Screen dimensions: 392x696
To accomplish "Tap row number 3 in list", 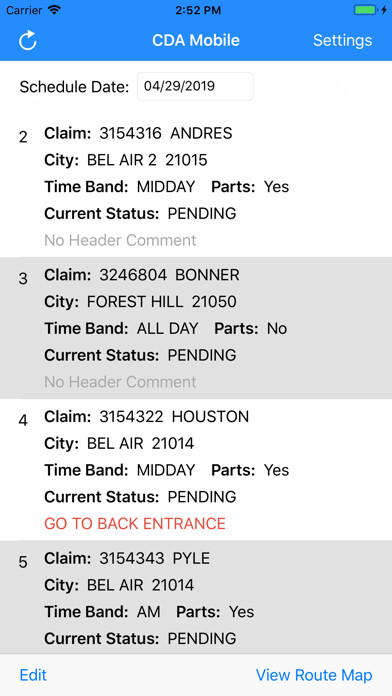I will click(x=23, y=279).
